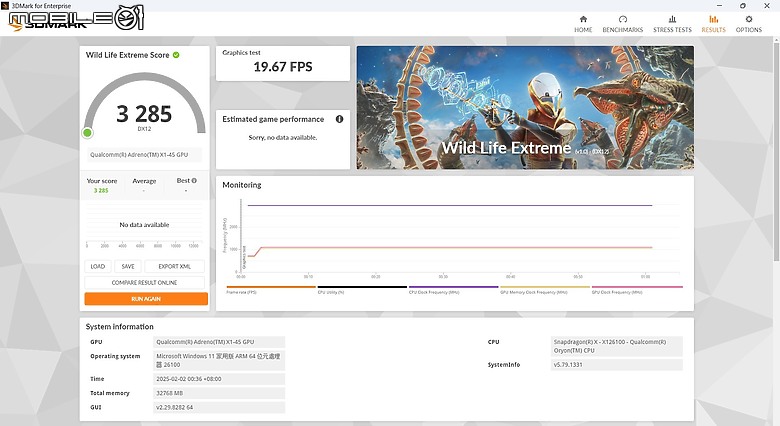Image resolution: width=780 pixels, height=426 pixels.
Task: Click the 3DMark app icon in title bar
Action: click(x=5, y=5)
